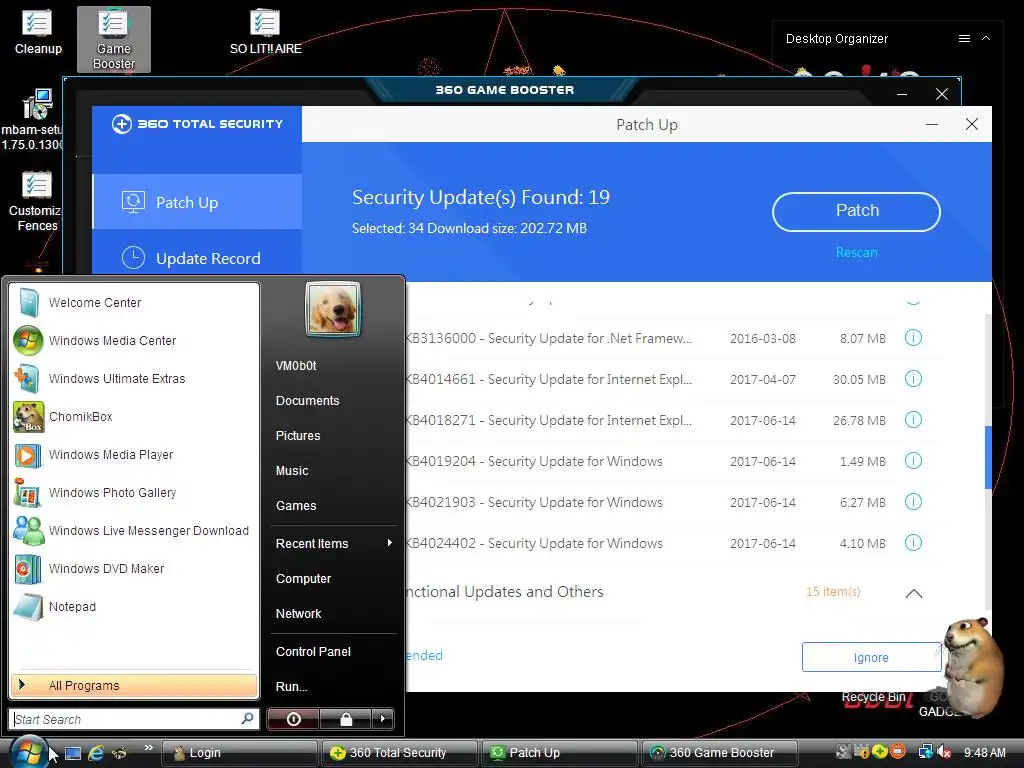The width and height of the screenshot is (1024, 768).
Task: Expand quick launch overflow chevron
Action: click(x=149, y=748)
